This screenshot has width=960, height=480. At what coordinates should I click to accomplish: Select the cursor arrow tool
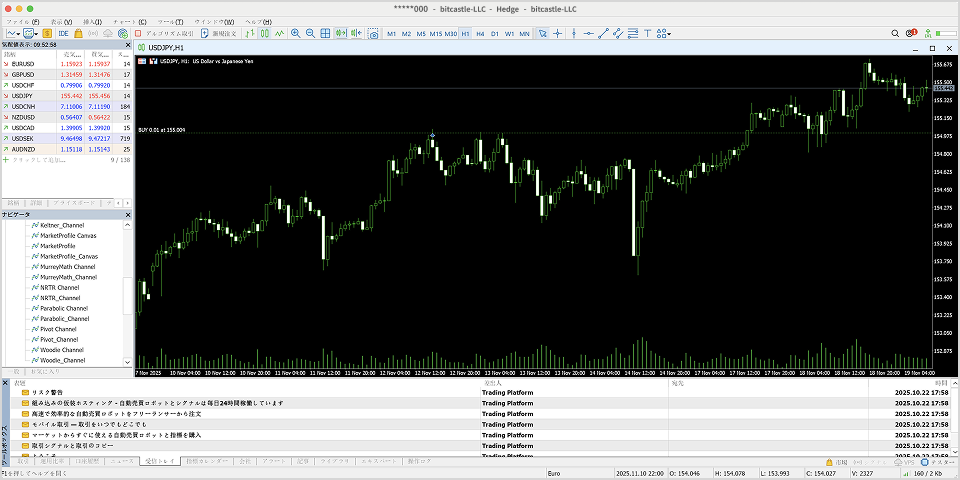tap(542, 34)
